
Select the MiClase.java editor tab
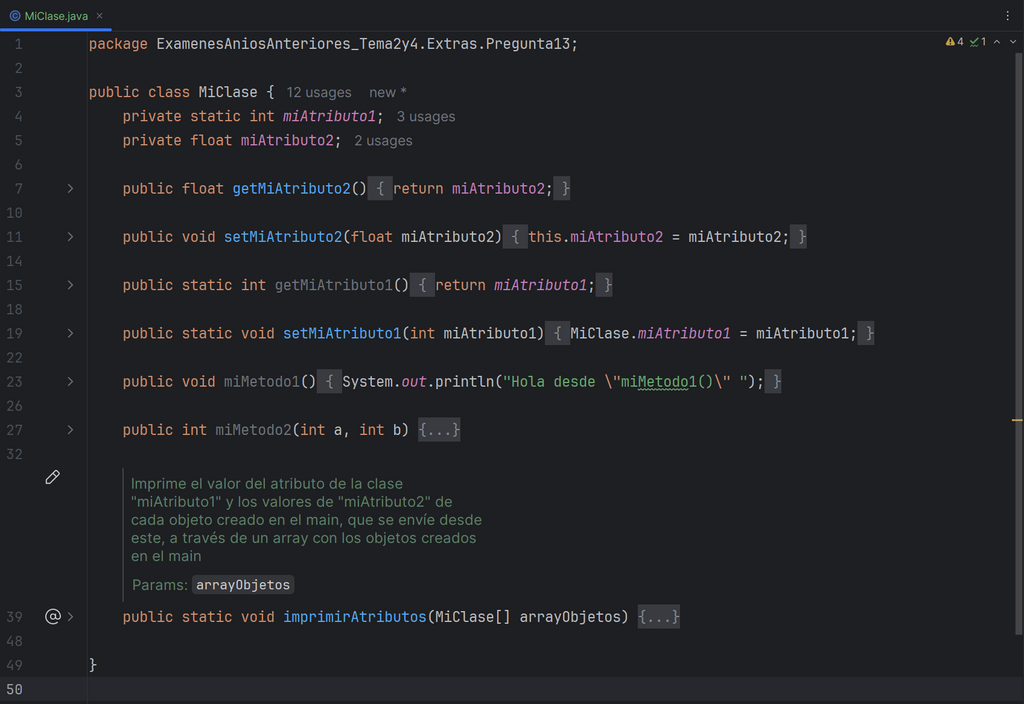56,16
